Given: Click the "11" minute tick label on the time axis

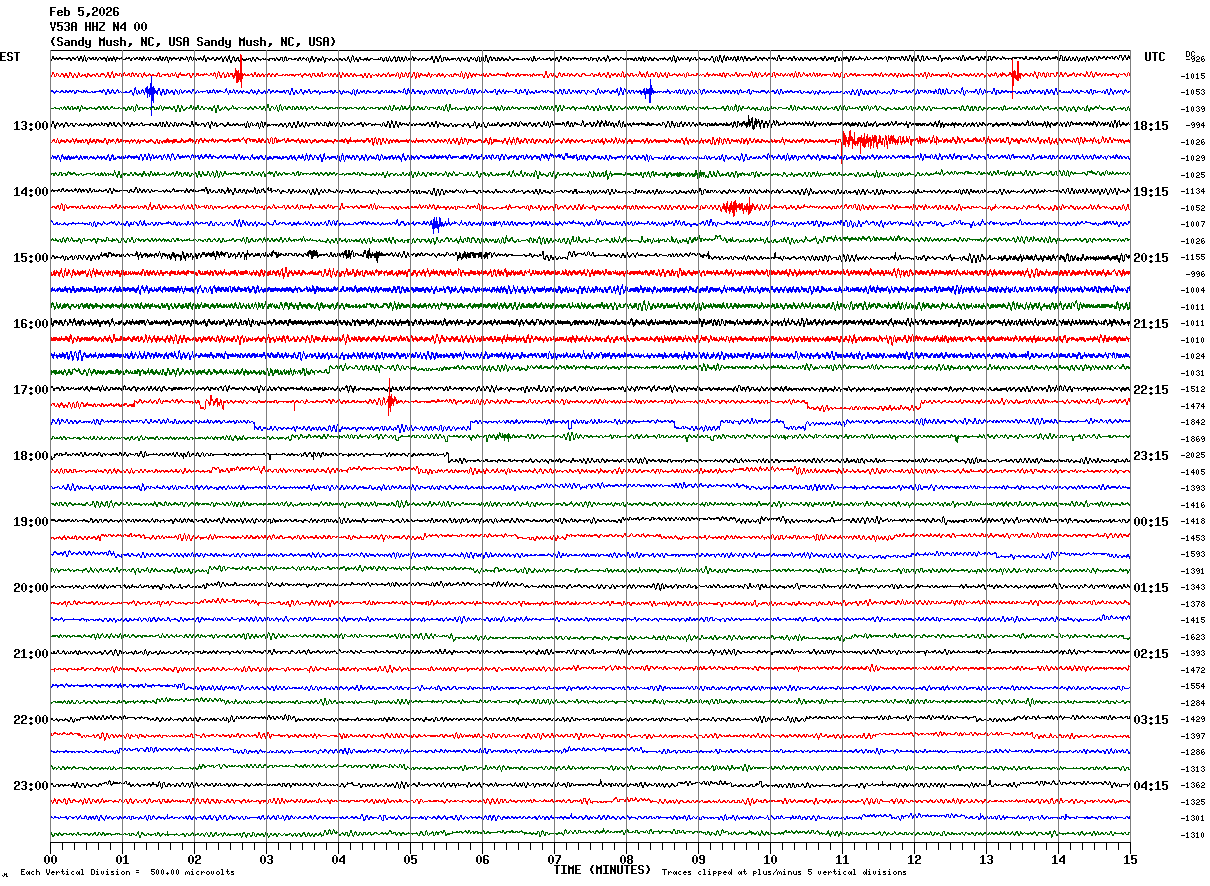Looking at the screenshot, I should (842, 859).
